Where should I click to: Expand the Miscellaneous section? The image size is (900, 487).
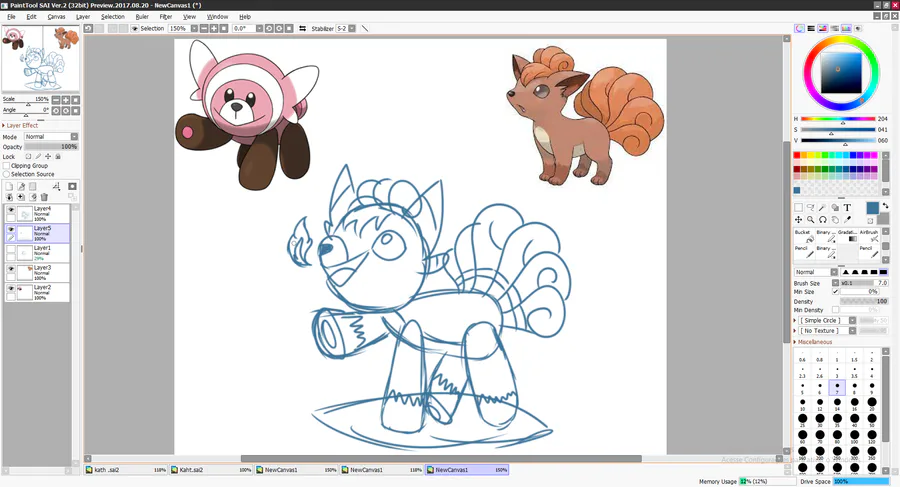click(x=813, y=342)
